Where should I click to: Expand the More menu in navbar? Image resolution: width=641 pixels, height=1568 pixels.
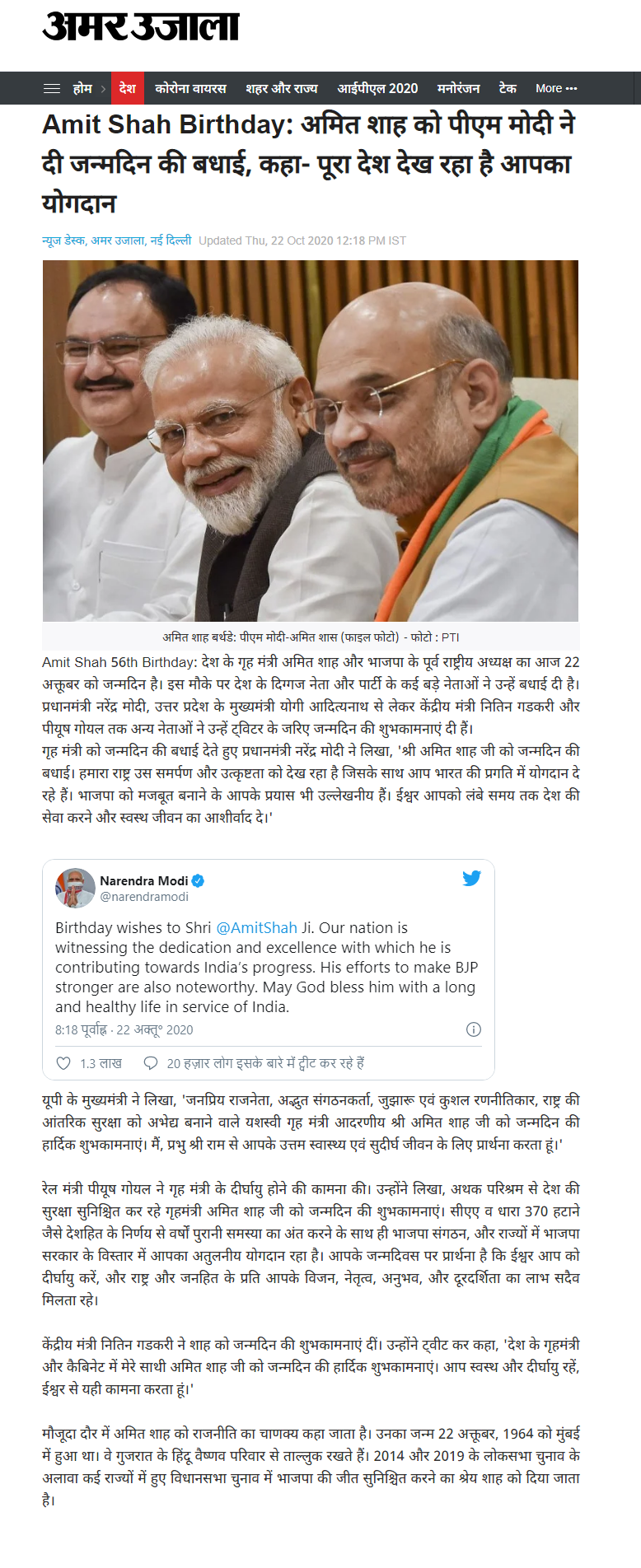(x=556, y=88)
